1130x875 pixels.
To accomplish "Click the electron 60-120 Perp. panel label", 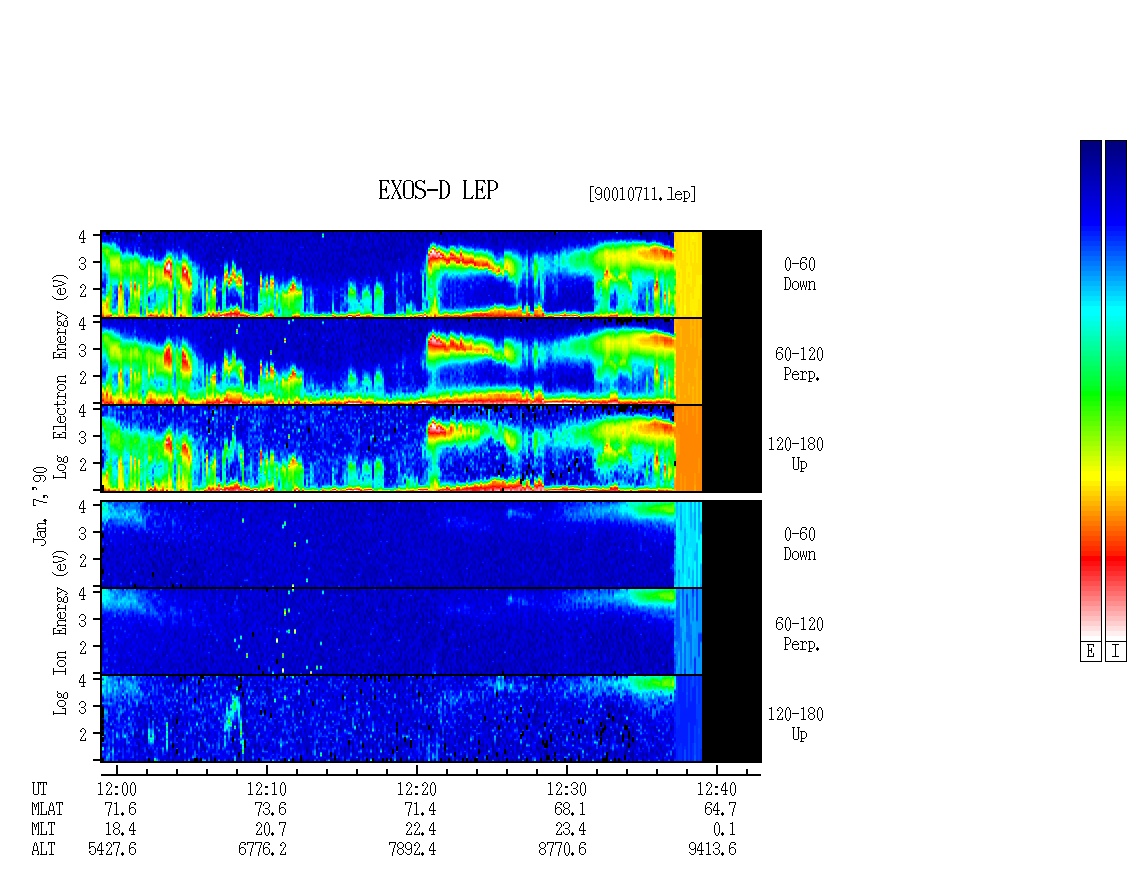I will coord(799,365).
